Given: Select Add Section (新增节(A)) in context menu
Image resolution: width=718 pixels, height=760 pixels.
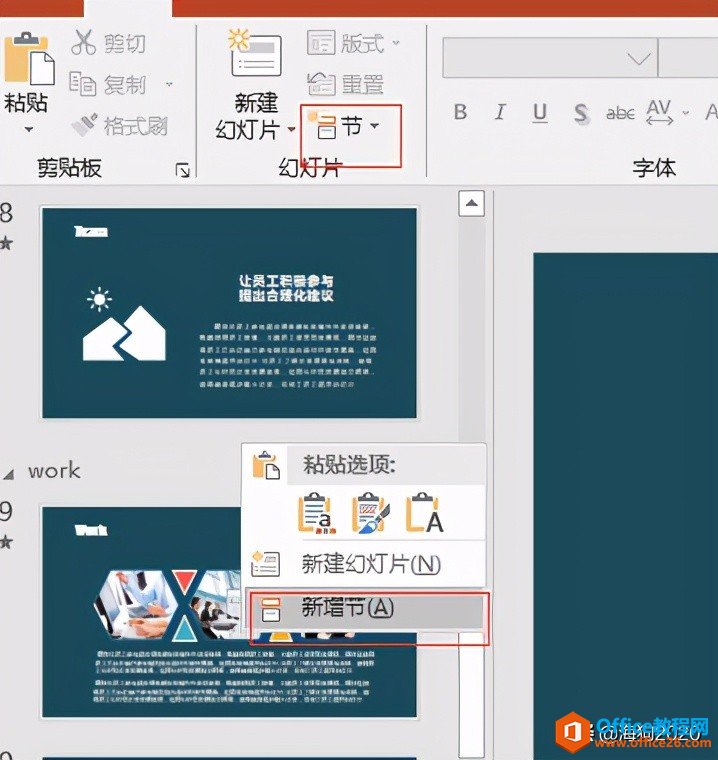Looking at the screenshot, I should tap(366, 609).
